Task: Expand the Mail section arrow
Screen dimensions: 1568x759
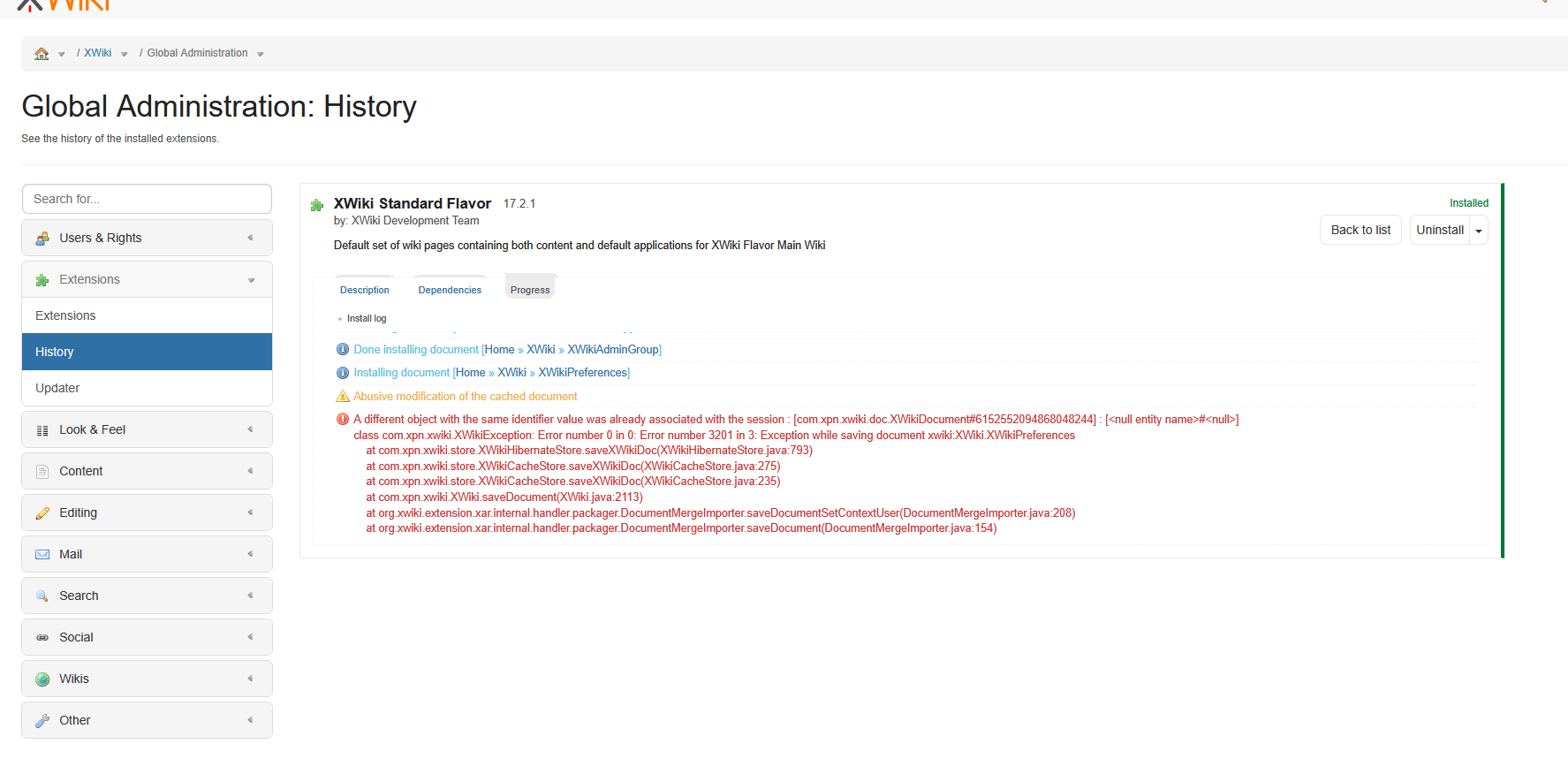Action: click(x=251, y=554)
